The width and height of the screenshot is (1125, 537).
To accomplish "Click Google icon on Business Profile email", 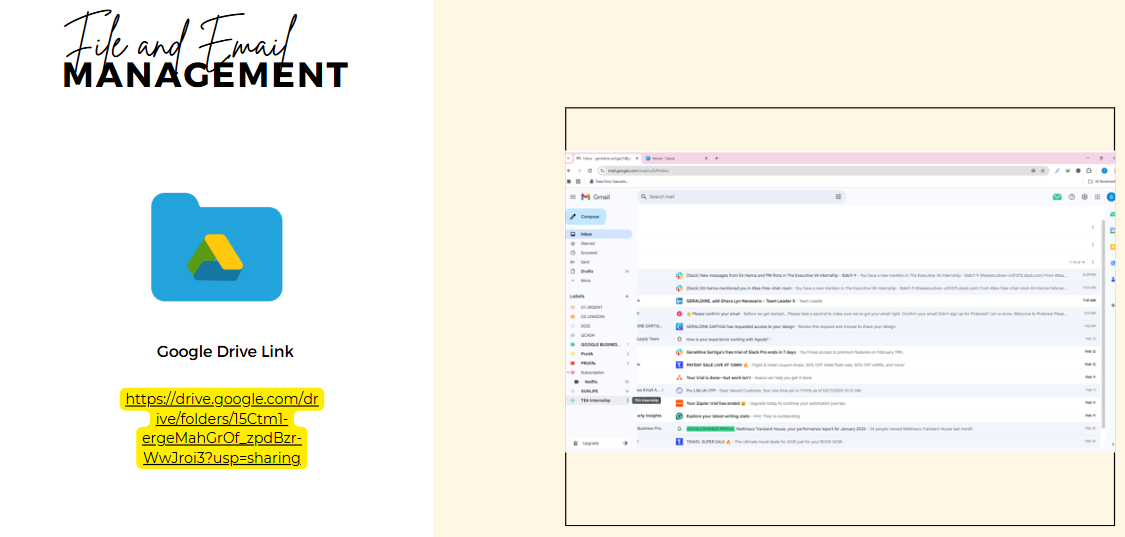I will [679, 429].
